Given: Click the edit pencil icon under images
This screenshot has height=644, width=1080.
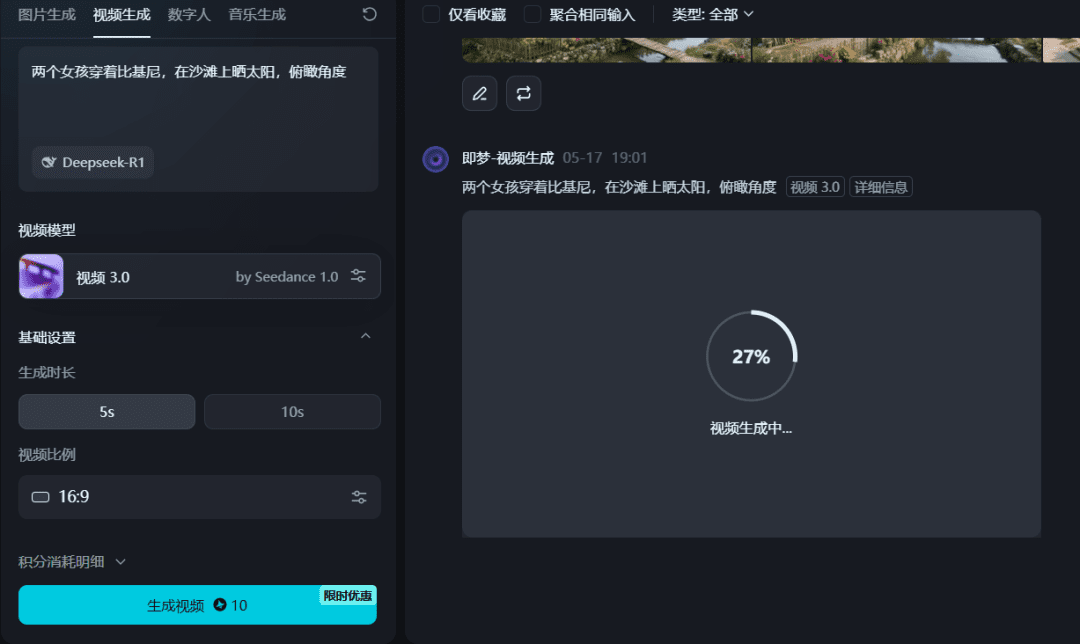Looking at the screenshot, I should 479,94.
